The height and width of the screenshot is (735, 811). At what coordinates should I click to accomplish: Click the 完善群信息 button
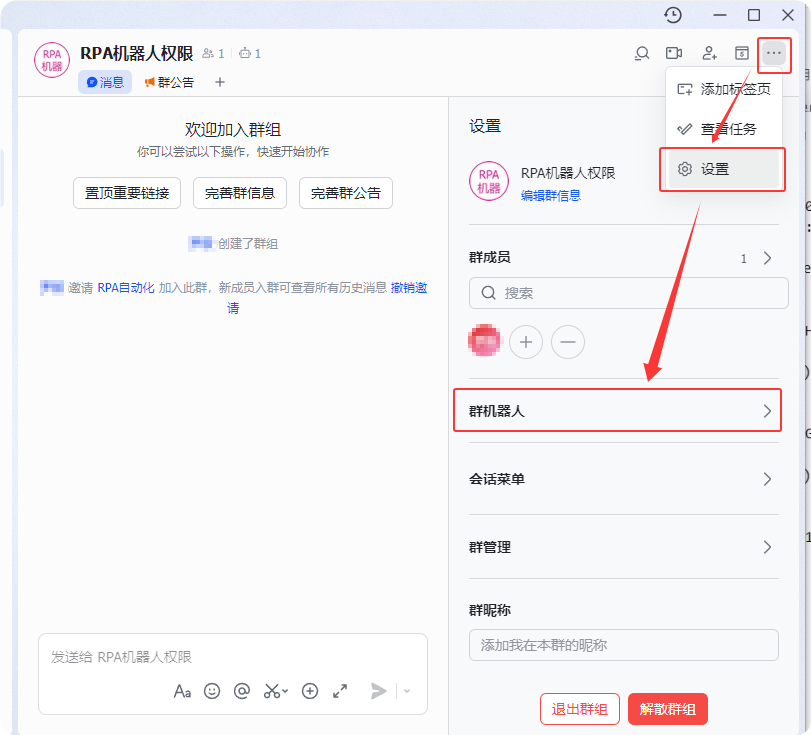point(240,193)
